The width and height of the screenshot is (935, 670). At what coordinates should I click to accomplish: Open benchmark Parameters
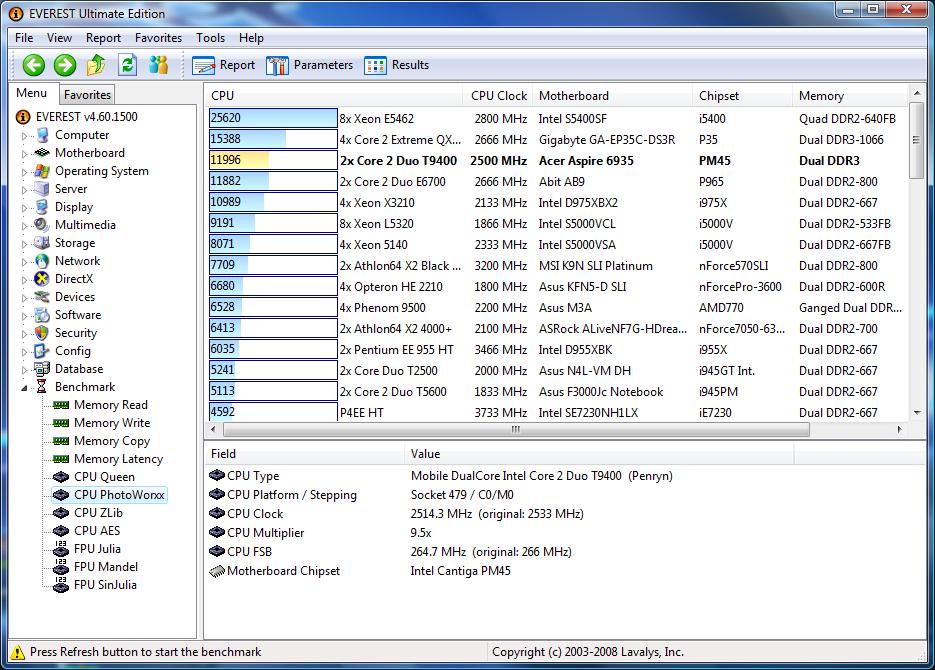pos(309,65)
